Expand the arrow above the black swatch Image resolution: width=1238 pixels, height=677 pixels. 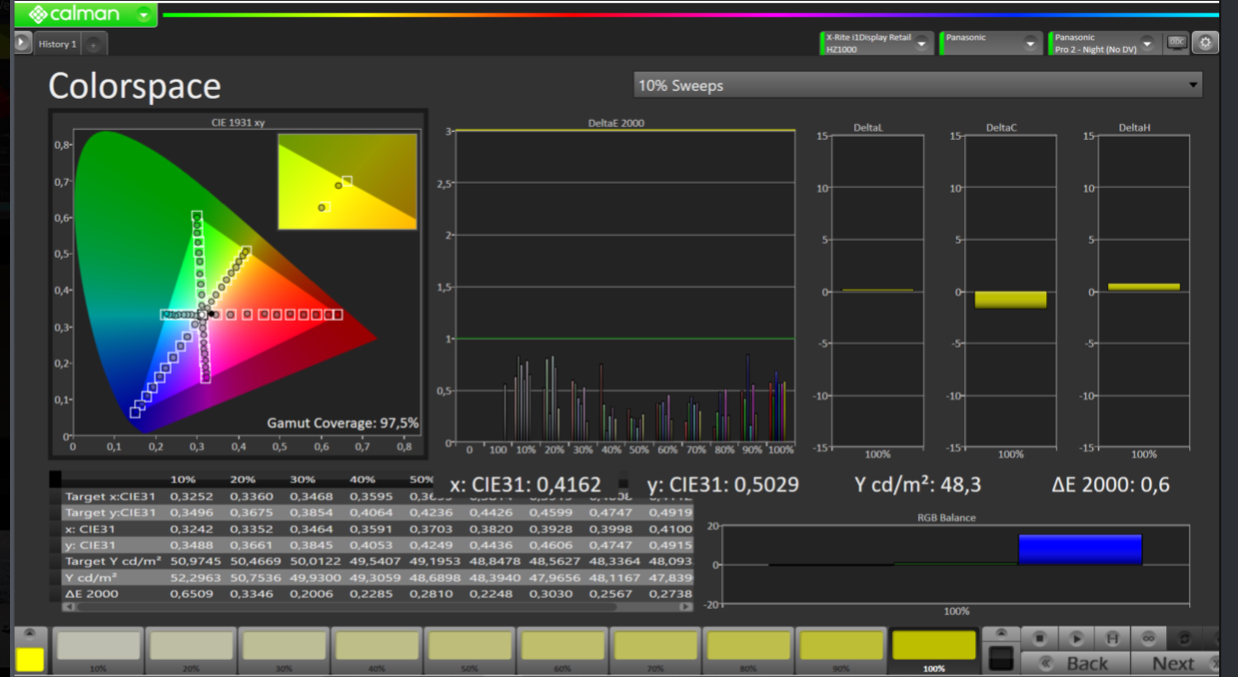pos(1000,635)
